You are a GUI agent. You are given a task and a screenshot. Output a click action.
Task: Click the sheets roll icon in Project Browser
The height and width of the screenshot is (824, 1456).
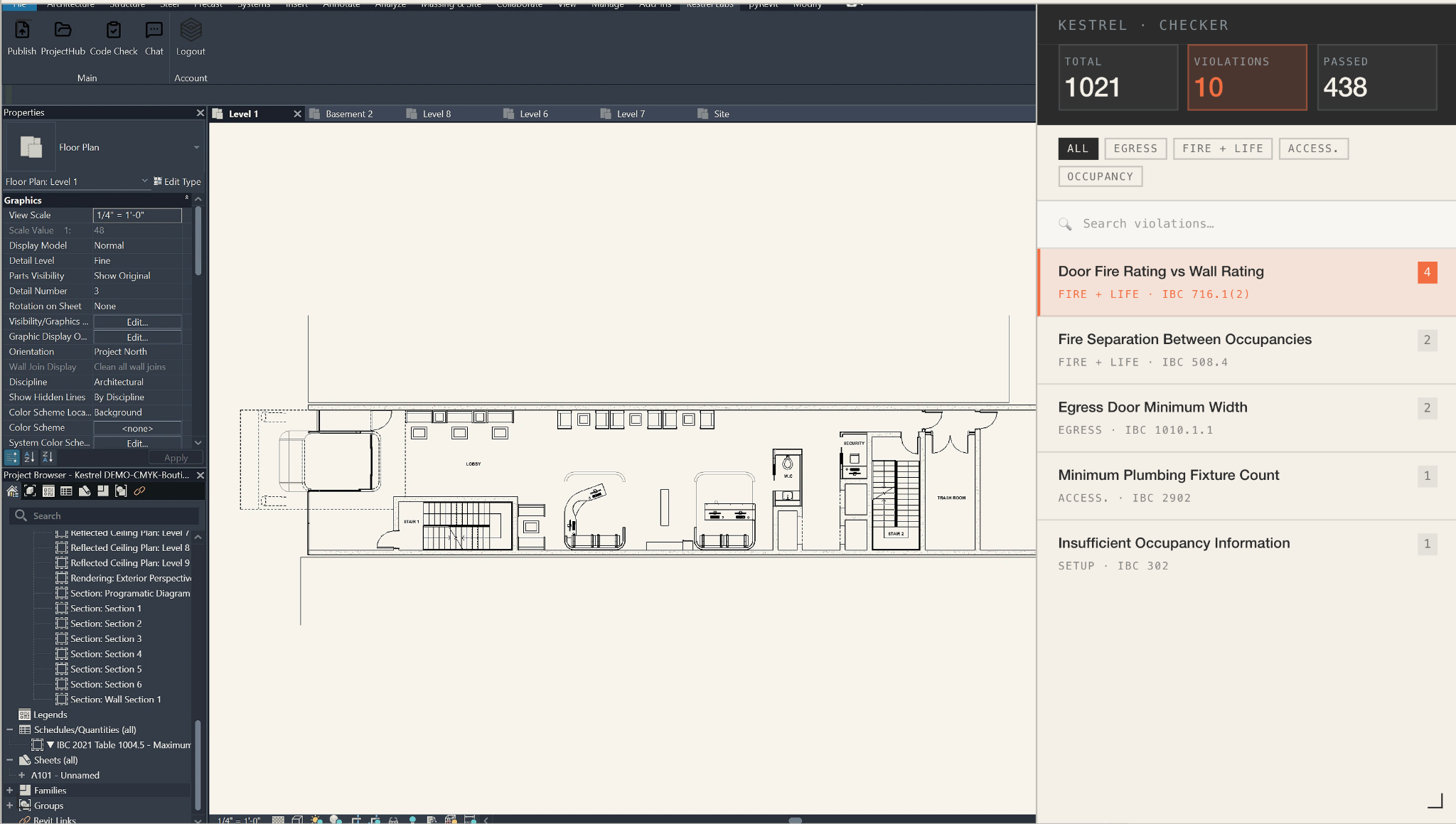coord(85,491)
